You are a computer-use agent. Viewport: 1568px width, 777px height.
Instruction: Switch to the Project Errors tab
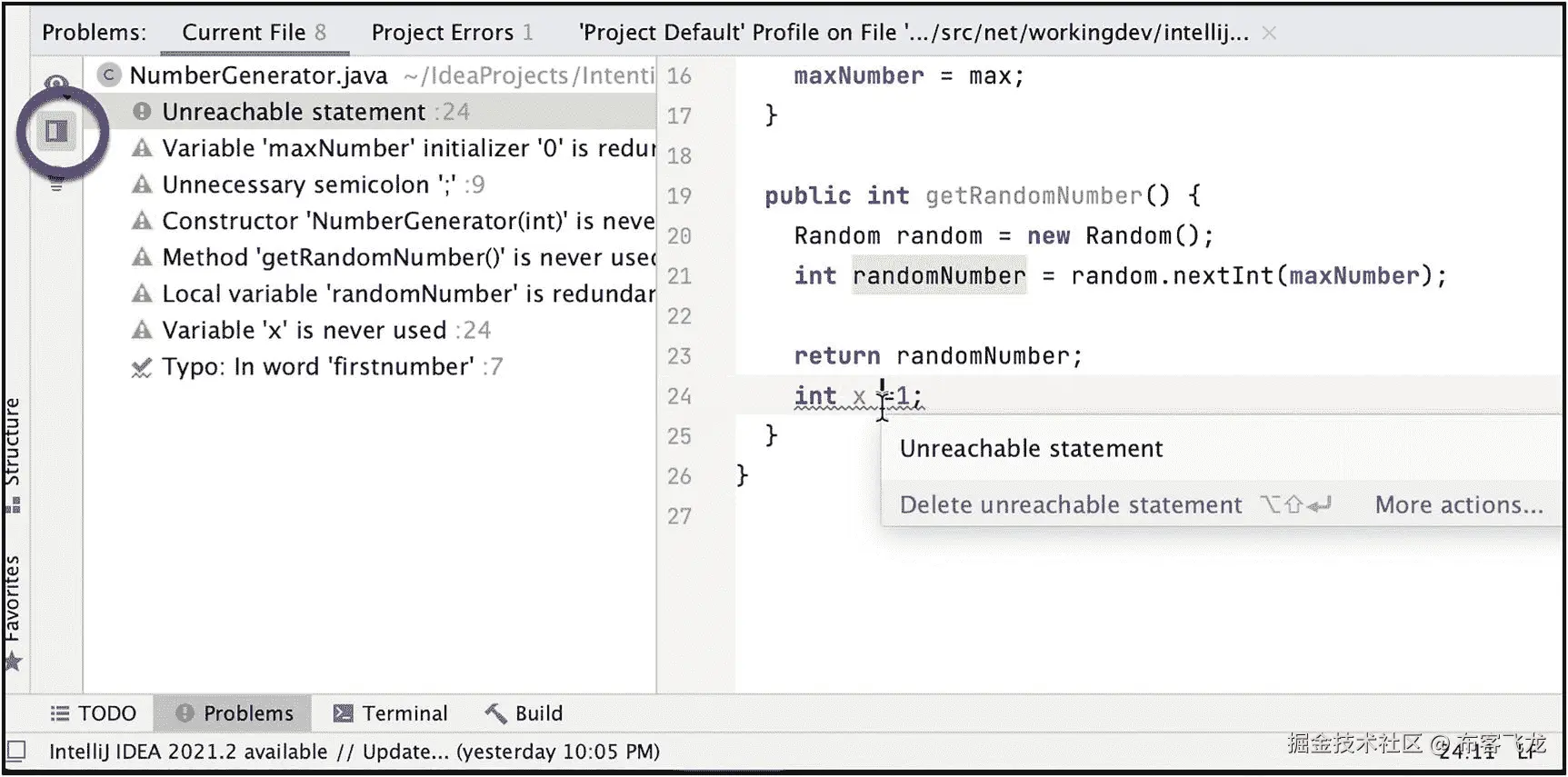452,33
